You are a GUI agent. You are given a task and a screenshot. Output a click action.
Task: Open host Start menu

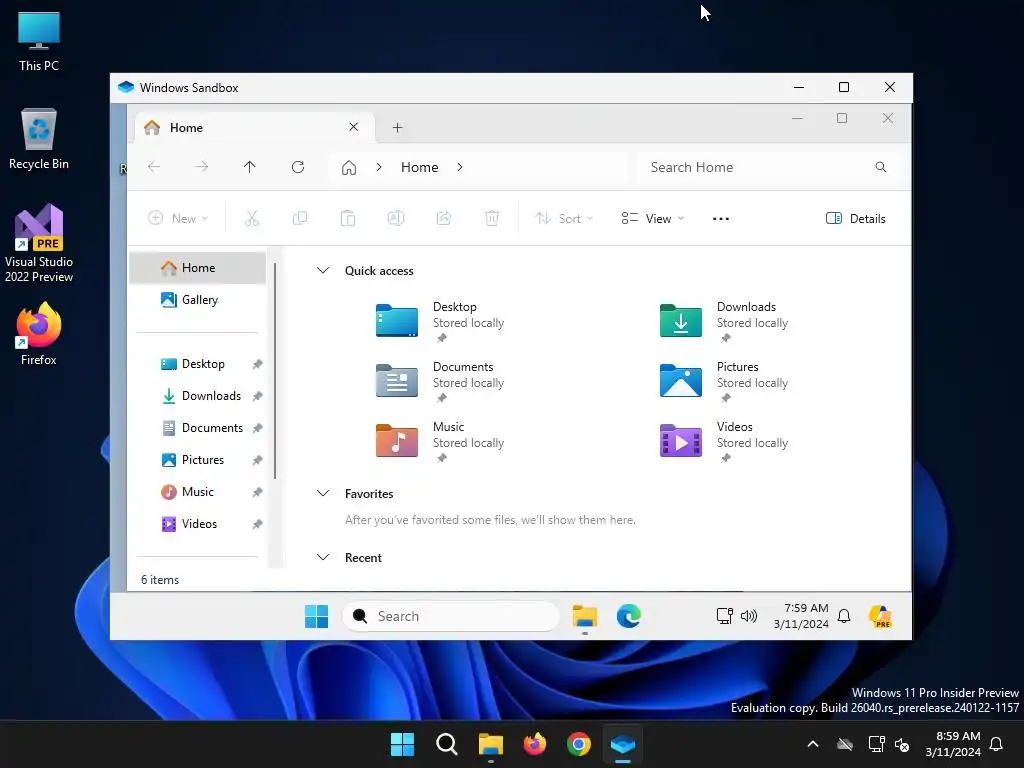[x=402, y=744]
